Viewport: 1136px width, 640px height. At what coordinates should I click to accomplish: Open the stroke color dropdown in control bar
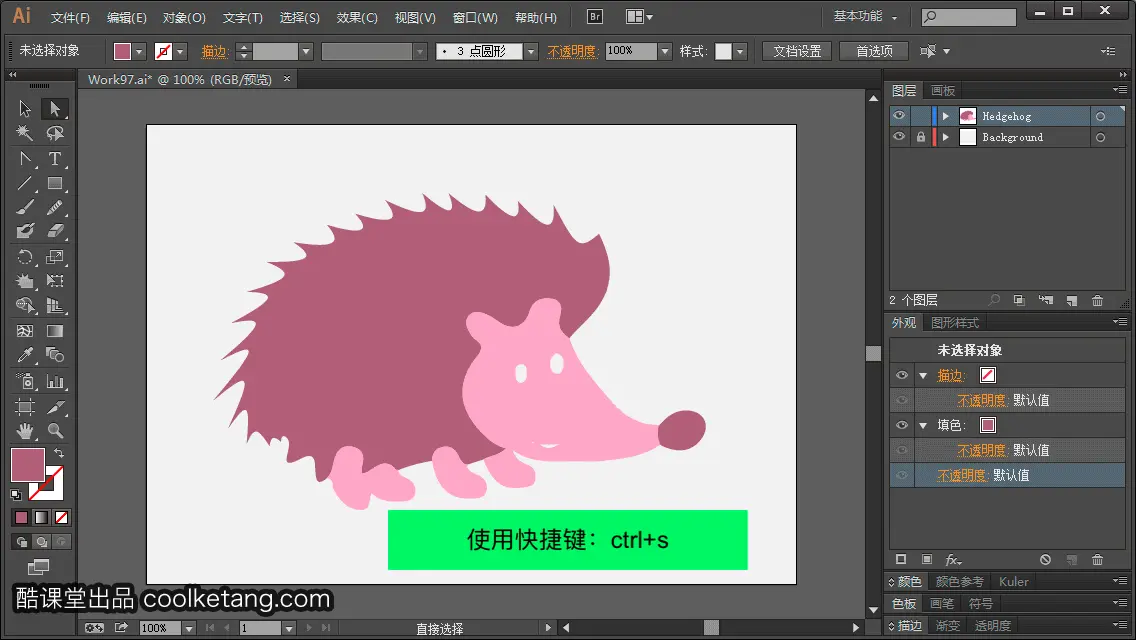180,51
